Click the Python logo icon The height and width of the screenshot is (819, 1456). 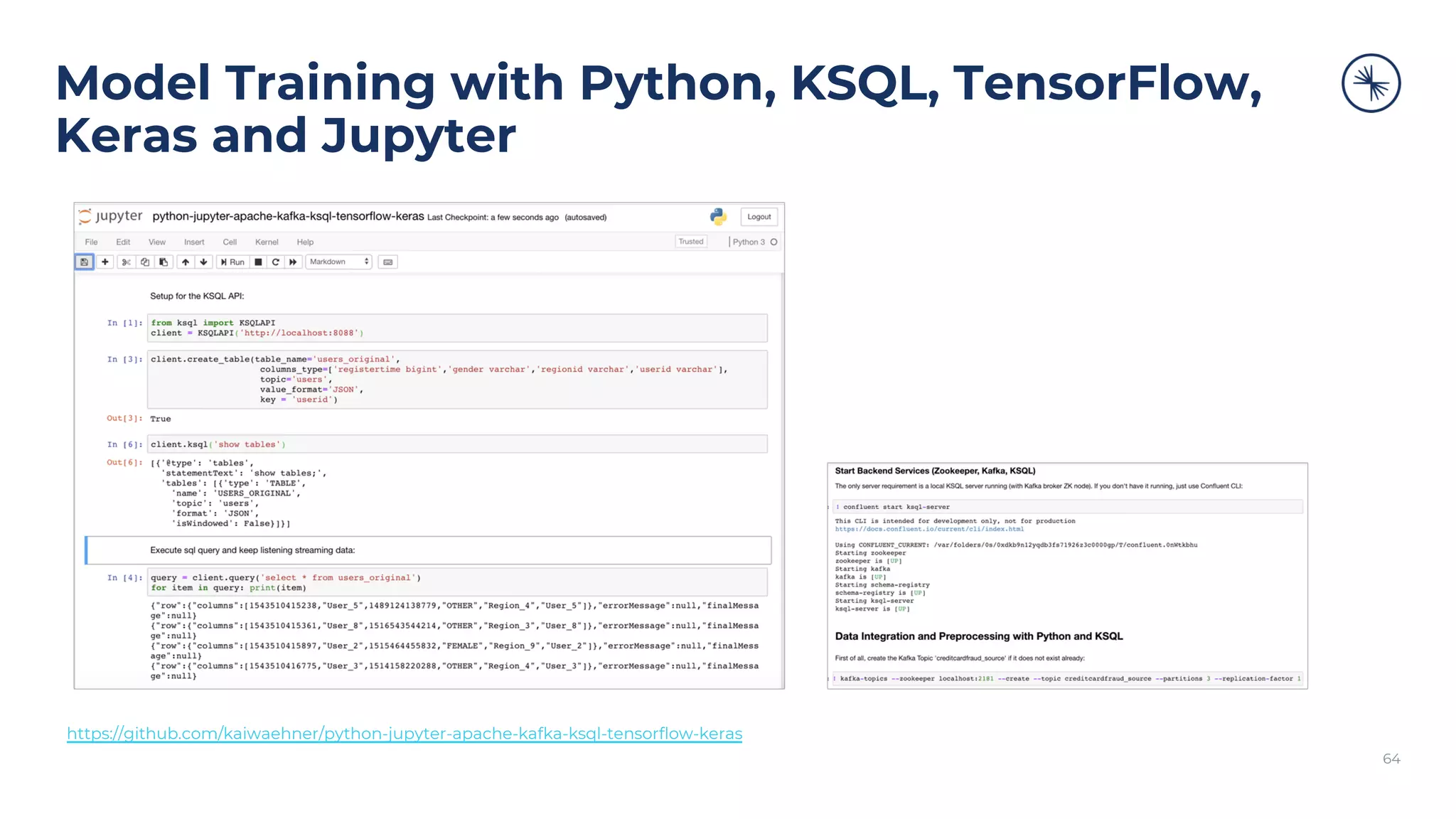[x=718, y=217]
